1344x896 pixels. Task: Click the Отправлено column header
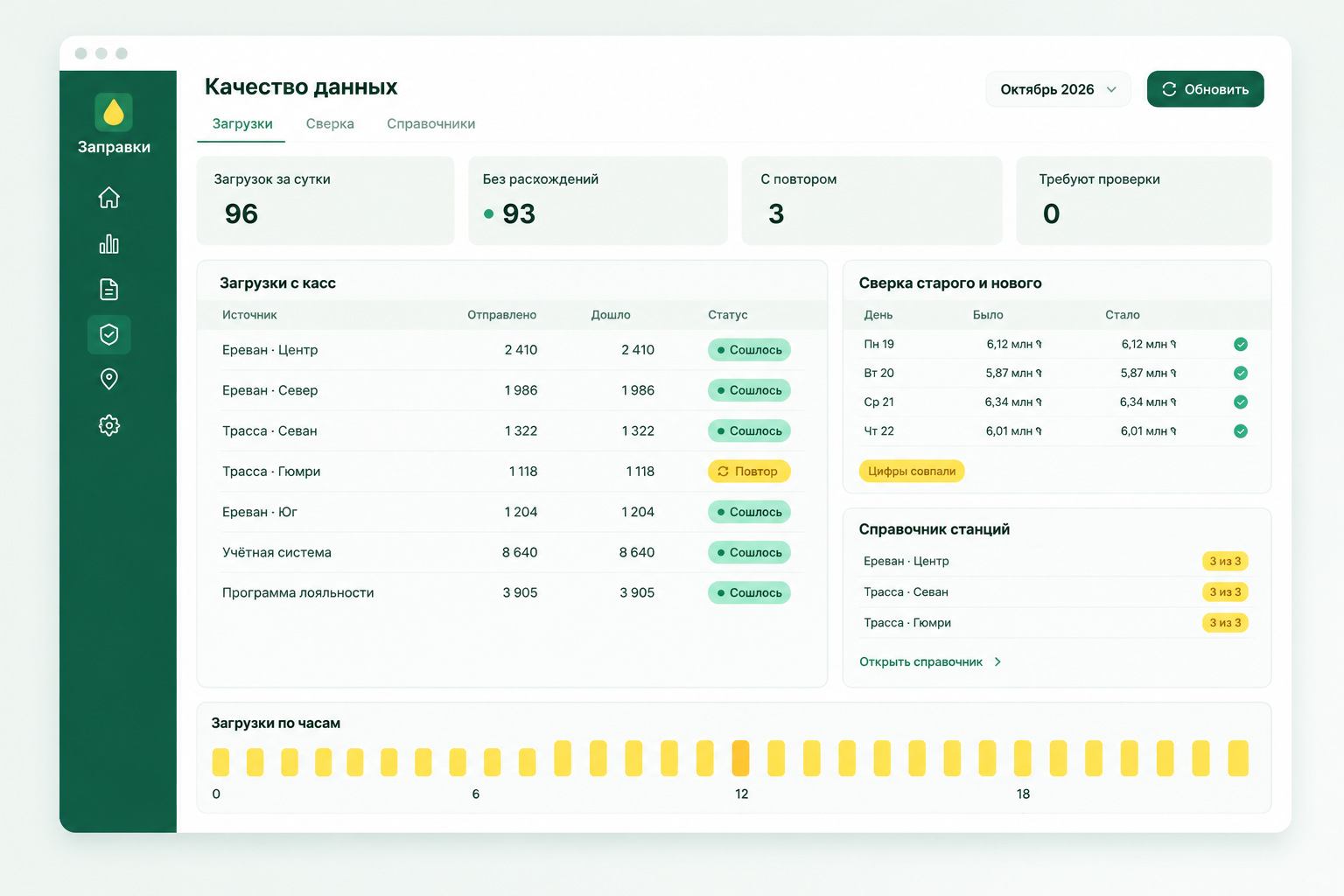(x=501, y=315)
